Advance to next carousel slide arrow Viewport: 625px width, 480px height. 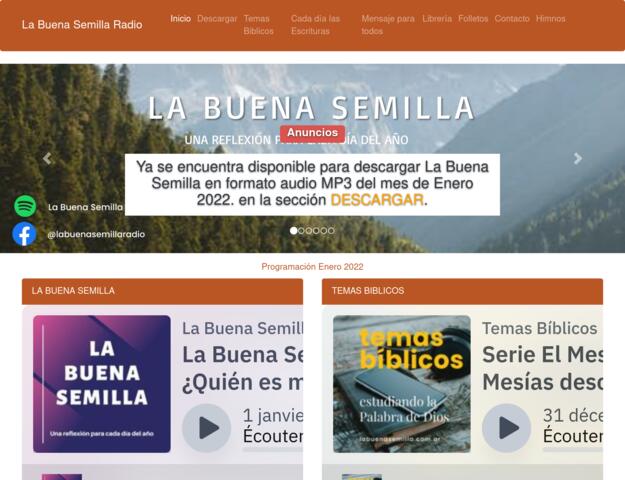tap(577, 158)
